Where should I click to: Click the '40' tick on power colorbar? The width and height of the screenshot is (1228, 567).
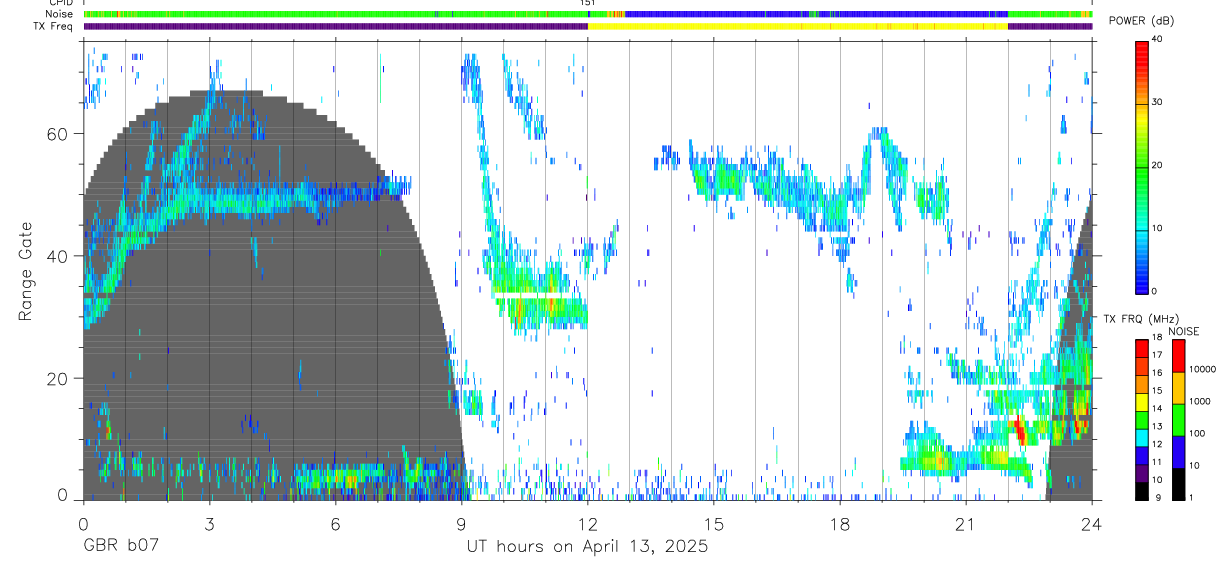coord(1158,39)
